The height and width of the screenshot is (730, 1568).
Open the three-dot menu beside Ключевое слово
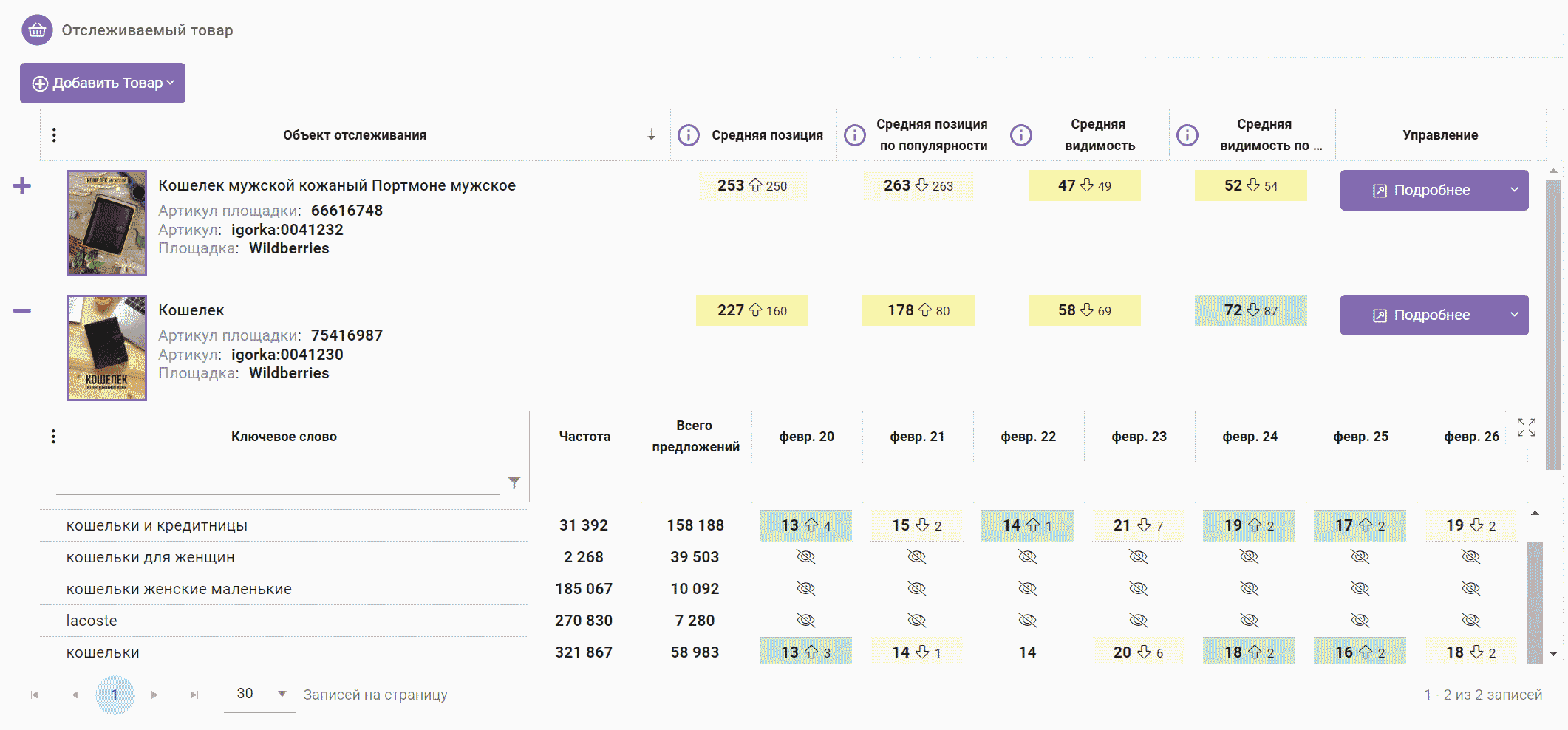(53, 437)
